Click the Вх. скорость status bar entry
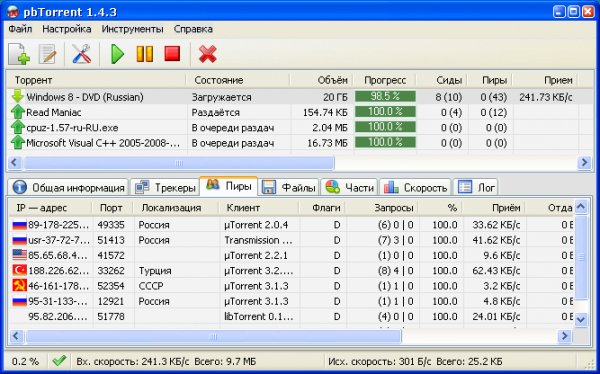Screen dimensions: 600x374 pyautogui.click(x=166, y=361)
